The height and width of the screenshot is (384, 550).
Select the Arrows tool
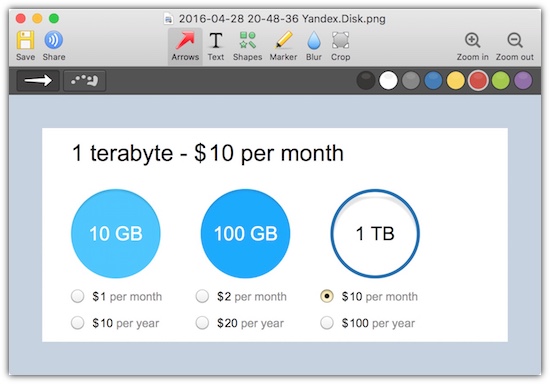click(x=185, y=46)
